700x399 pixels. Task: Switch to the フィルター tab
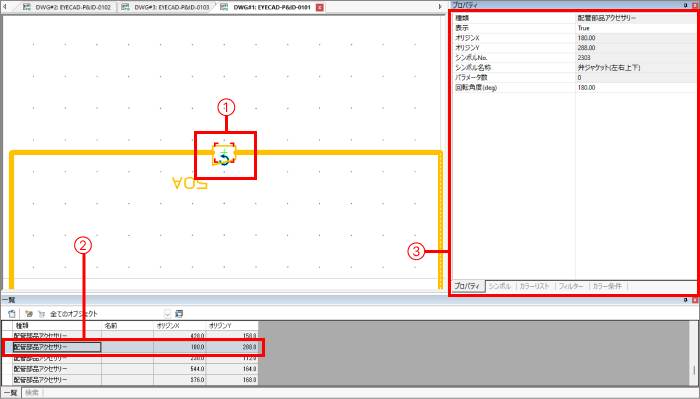coord(571,286)
